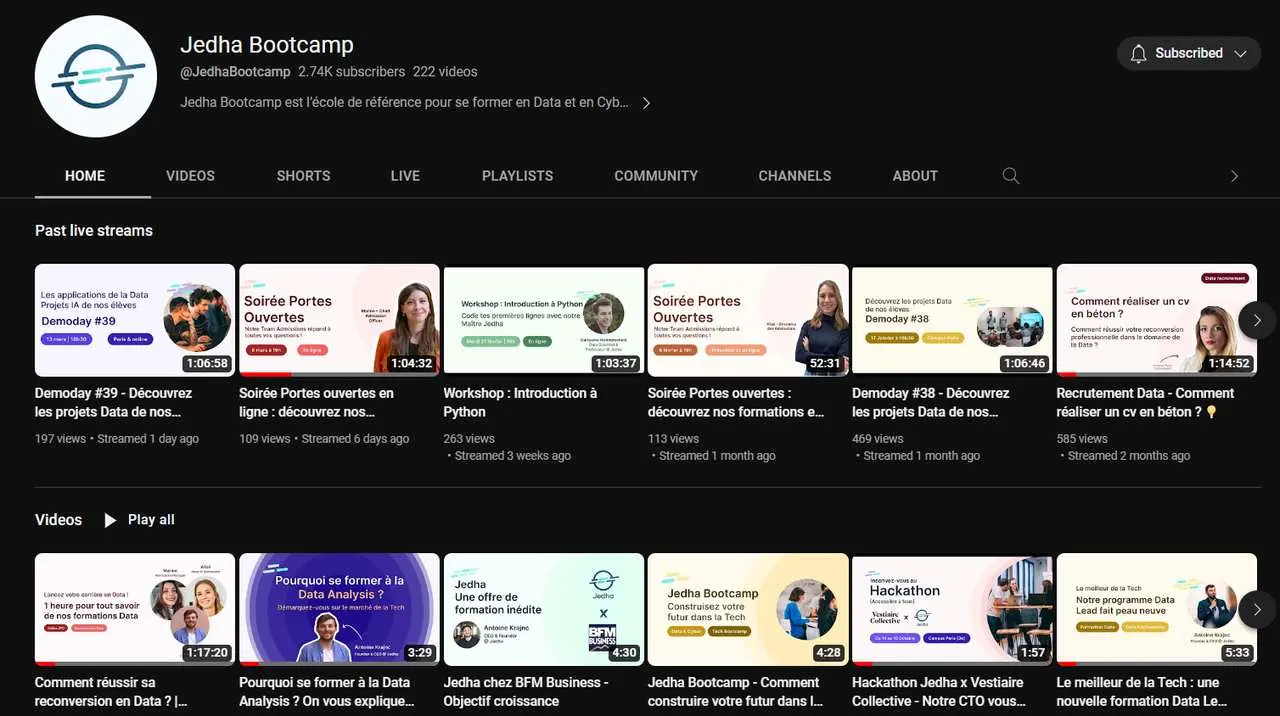Viewport: 1280px width, 716px height.
Task: Click '197 views • Streamed 1 day ago'
Action: click(x=117, y=439)
